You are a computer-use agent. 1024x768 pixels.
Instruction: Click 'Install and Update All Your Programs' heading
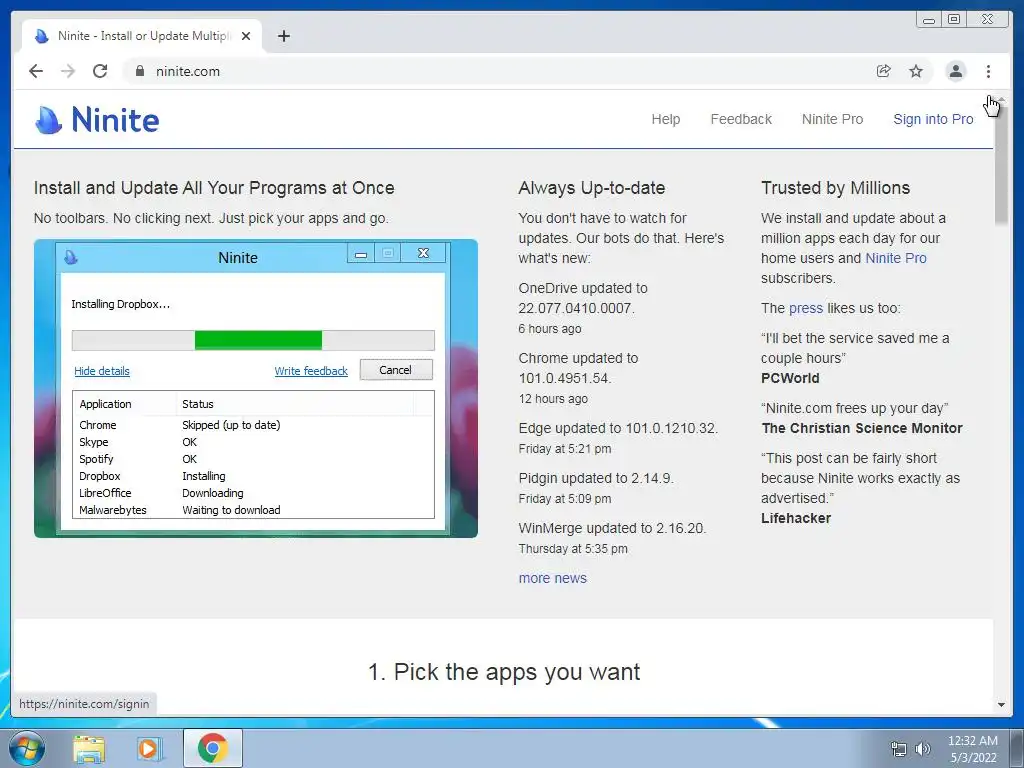click(214, 188)
